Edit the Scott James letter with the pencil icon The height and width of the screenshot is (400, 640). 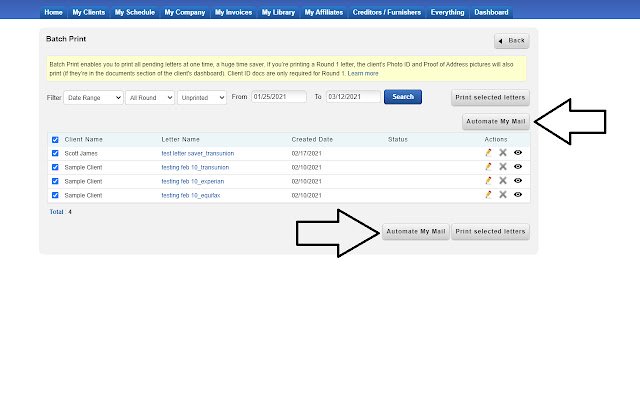pos(488,153)
